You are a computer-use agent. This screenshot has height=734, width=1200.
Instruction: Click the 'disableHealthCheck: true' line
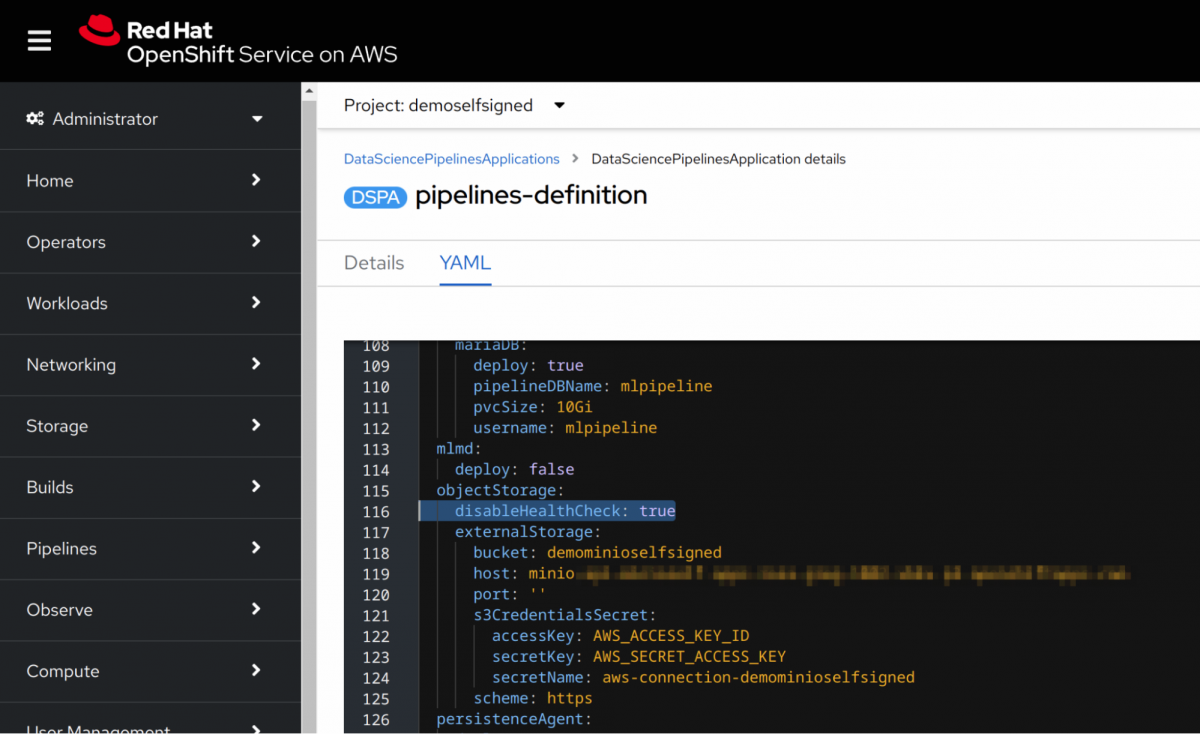click(x=565, y=511)
